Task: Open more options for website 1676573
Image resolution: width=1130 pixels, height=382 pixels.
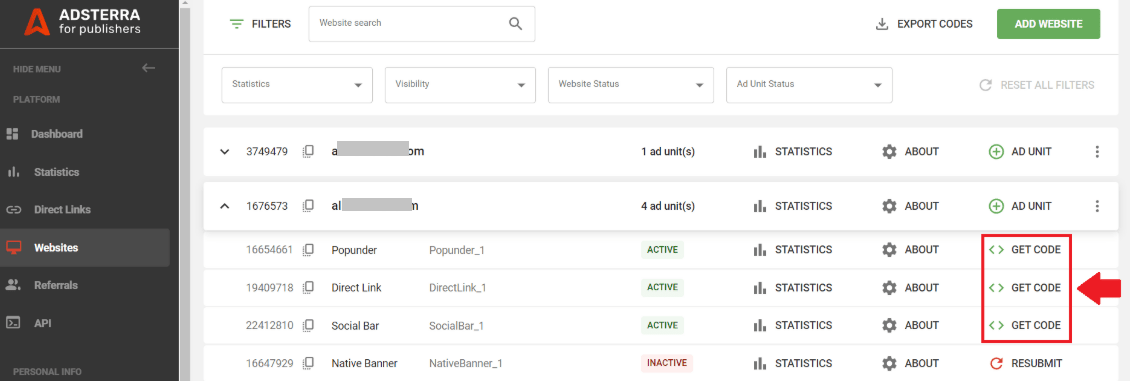Action: [x=1097, y=206]
